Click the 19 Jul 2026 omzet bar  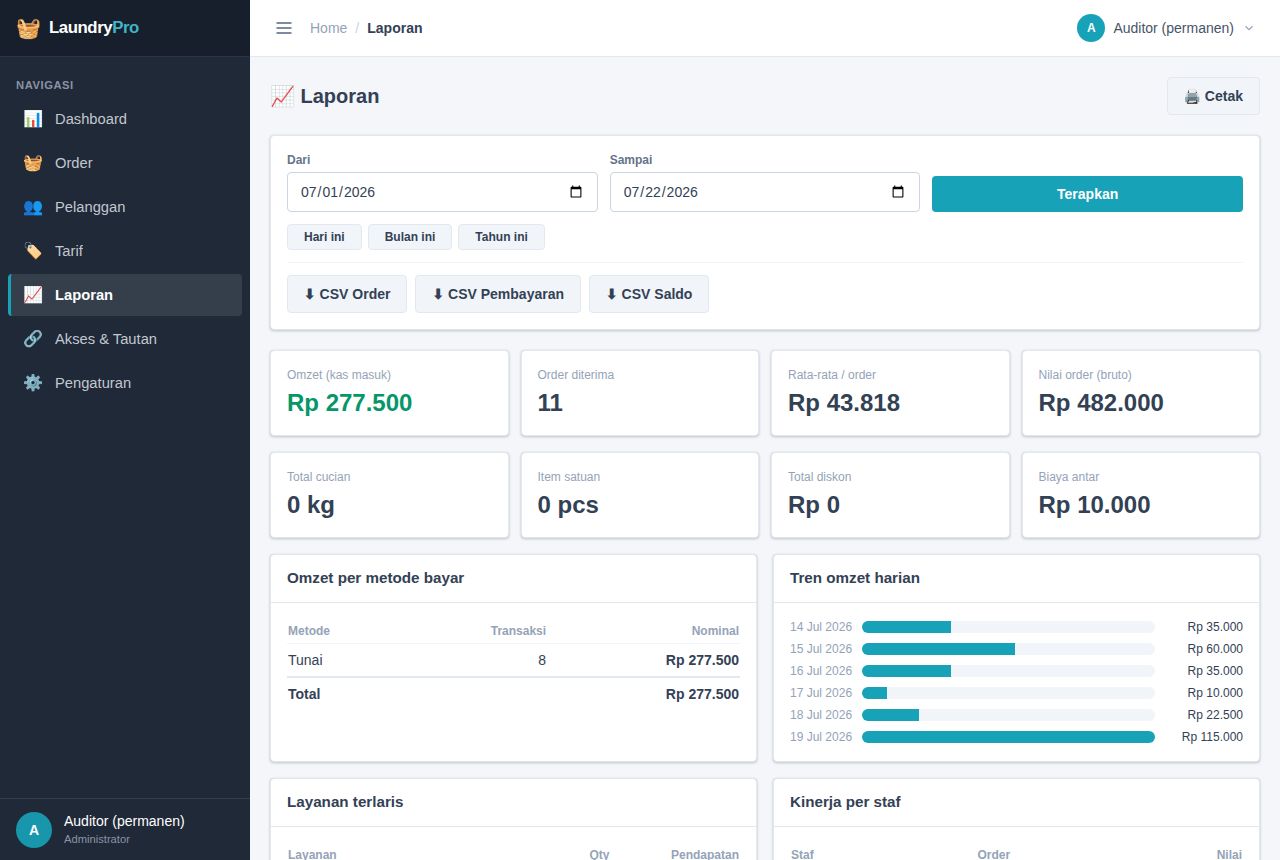pos(1008,737)
